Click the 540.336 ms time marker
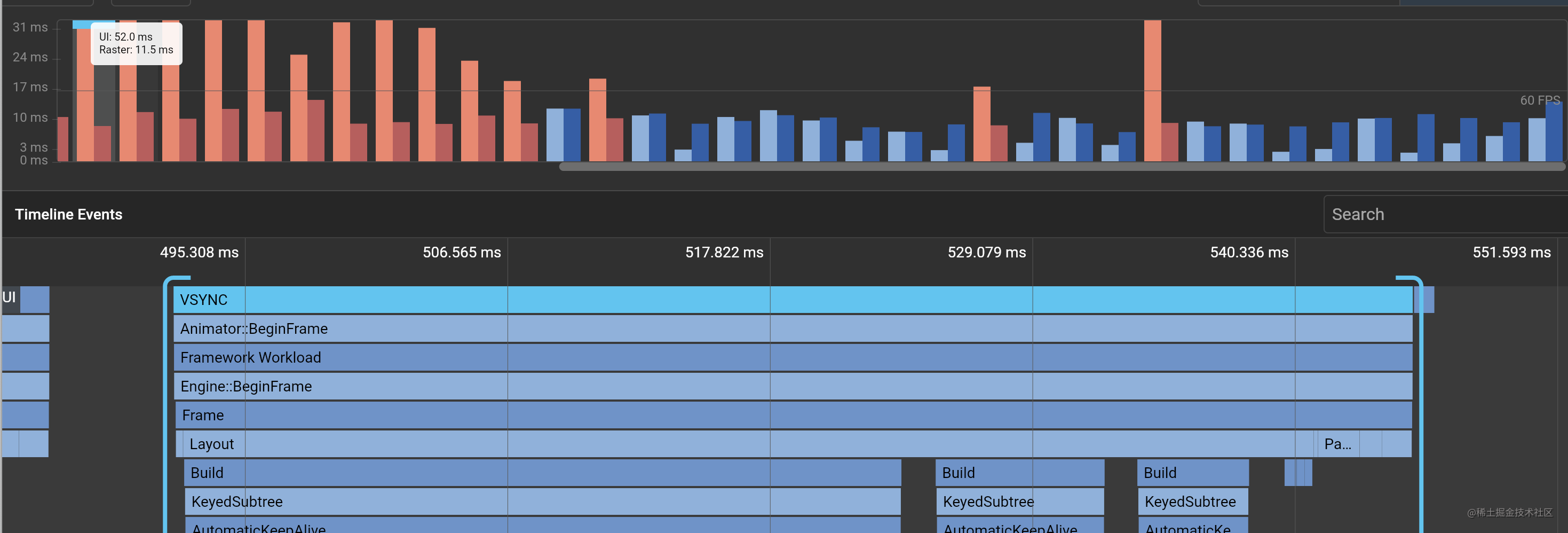 [x=1249, y=252]
